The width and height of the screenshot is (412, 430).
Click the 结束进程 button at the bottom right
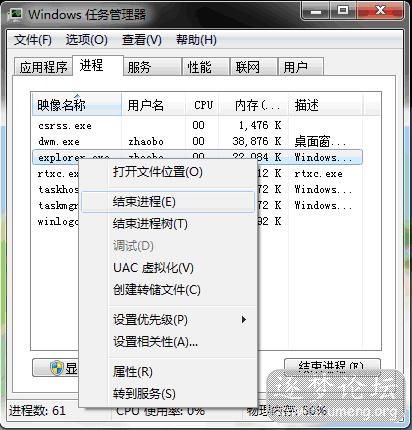[x=332, y=365]
